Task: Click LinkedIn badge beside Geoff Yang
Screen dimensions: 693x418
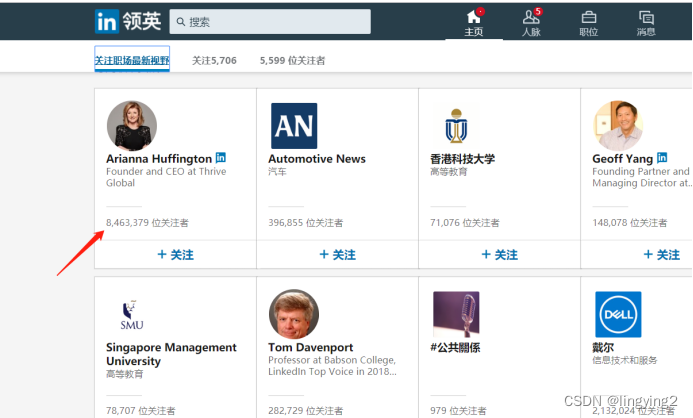Action: coord(662,157)
